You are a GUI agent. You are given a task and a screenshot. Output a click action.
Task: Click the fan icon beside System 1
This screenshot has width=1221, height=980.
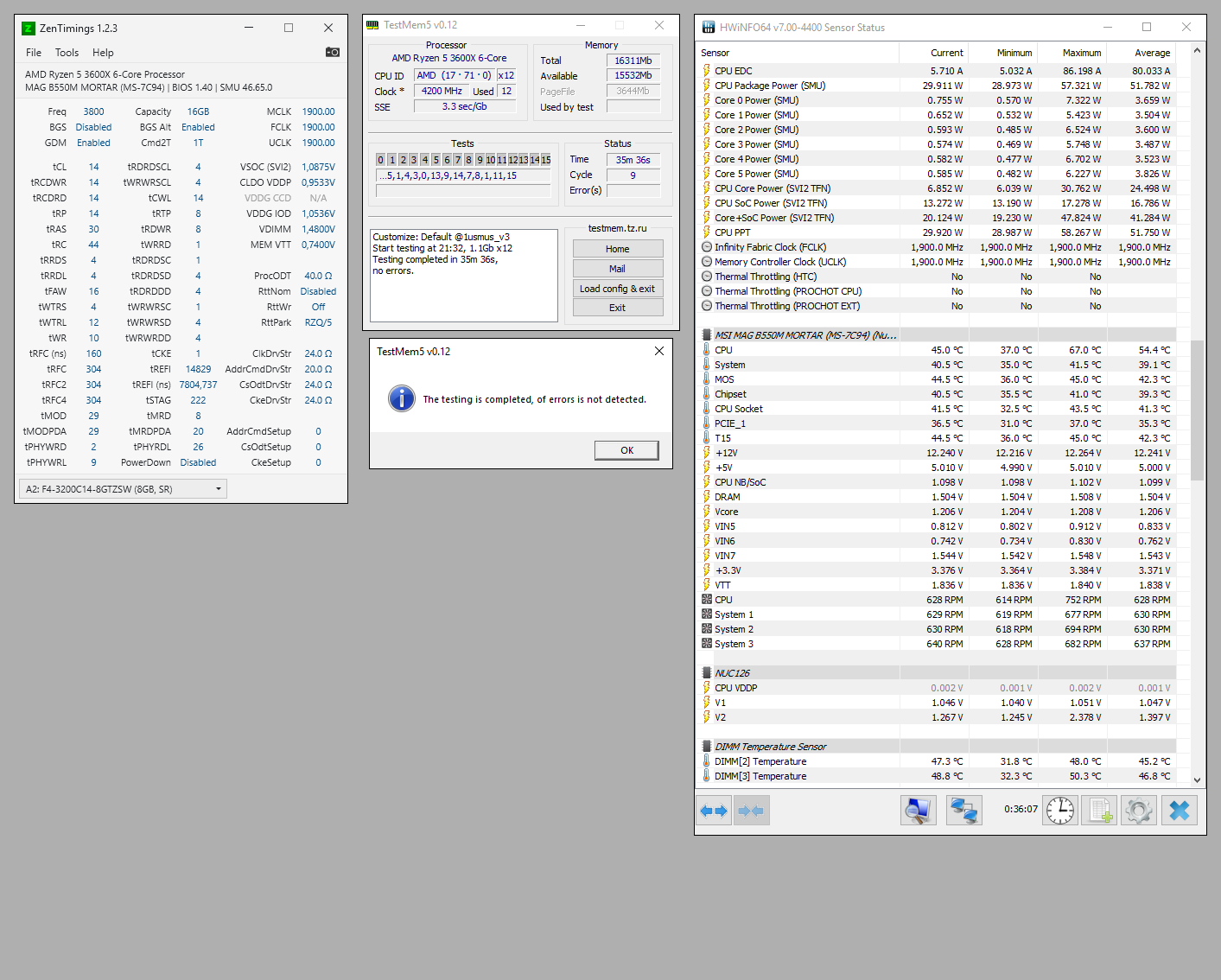[x=706, y=614]
